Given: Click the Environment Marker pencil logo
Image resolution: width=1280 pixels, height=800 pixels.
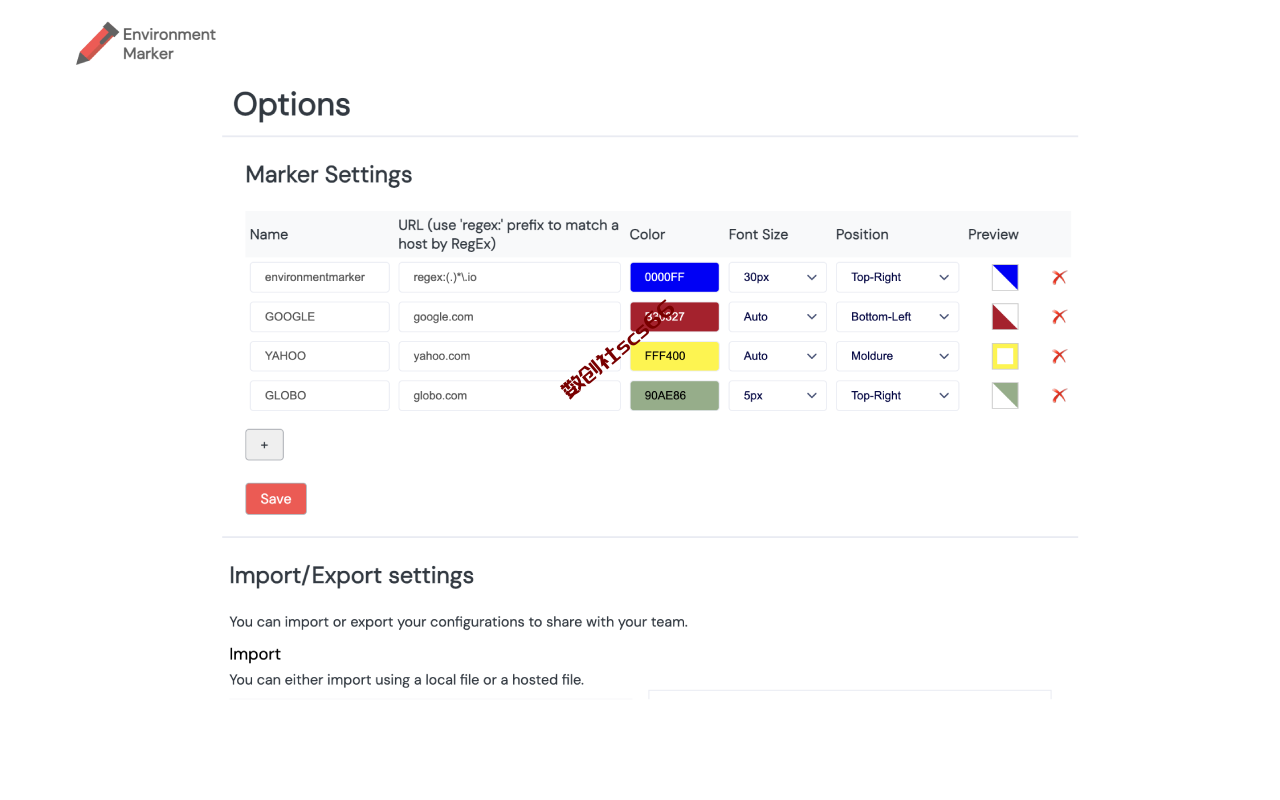Looking at the screenshot, I should [98, 44].
